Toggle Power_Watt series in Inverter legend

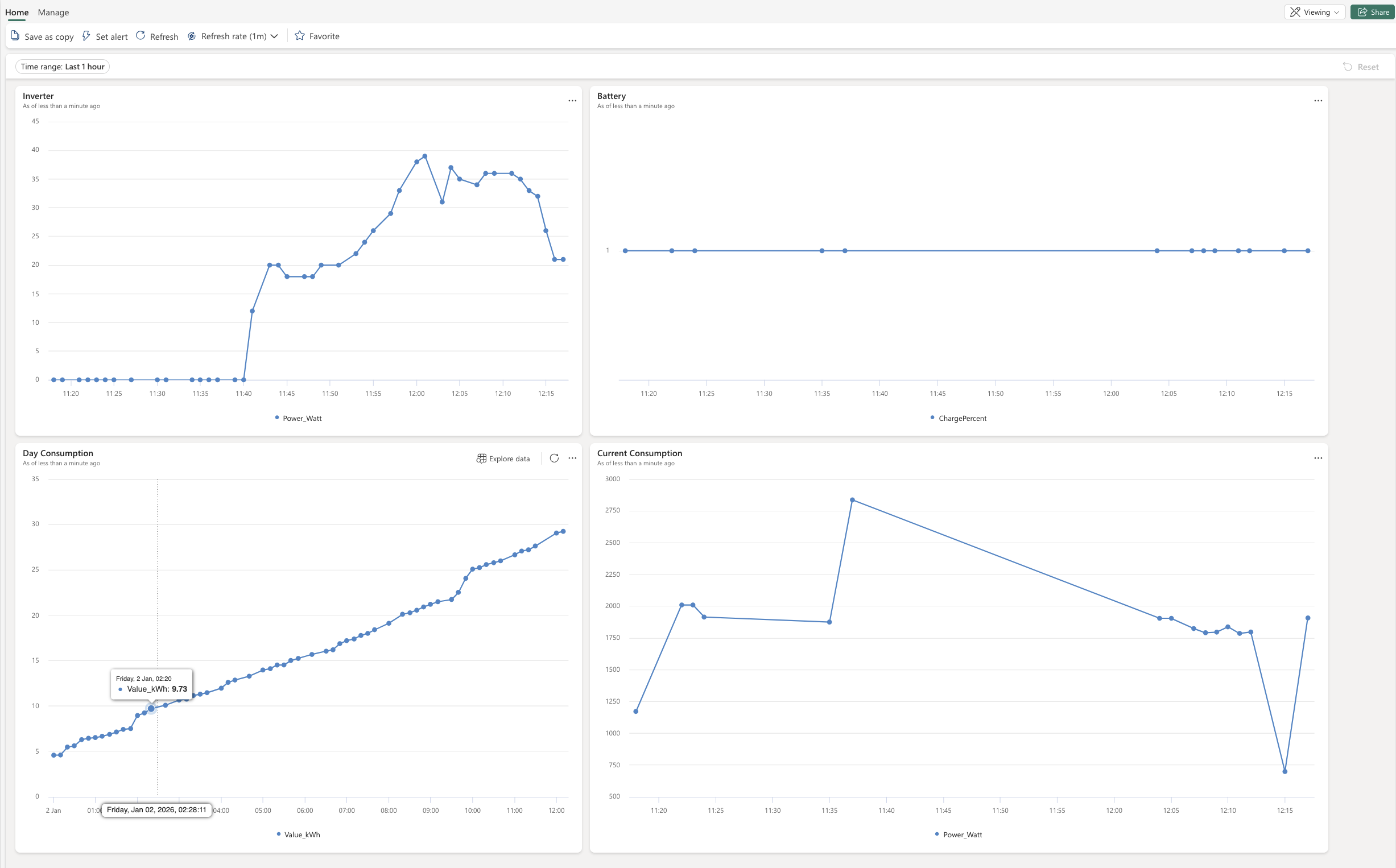(299, 418)
